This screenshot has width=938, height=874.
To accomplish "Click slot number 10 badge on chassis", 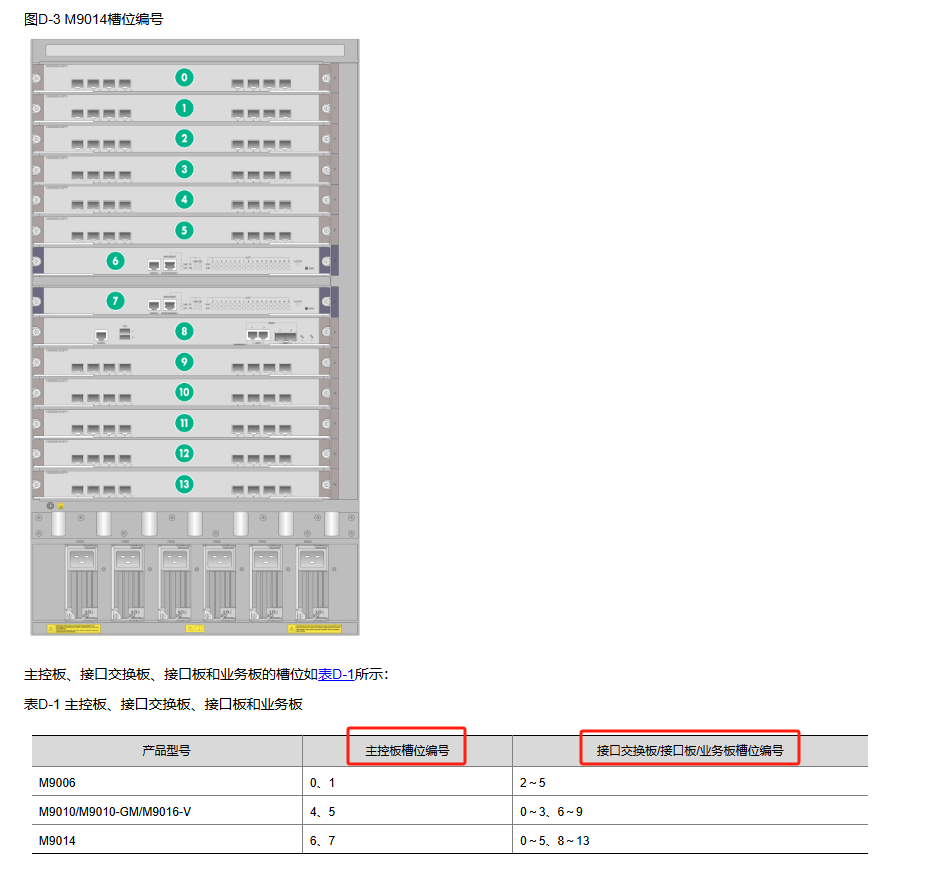I will [x=184, y=392].
